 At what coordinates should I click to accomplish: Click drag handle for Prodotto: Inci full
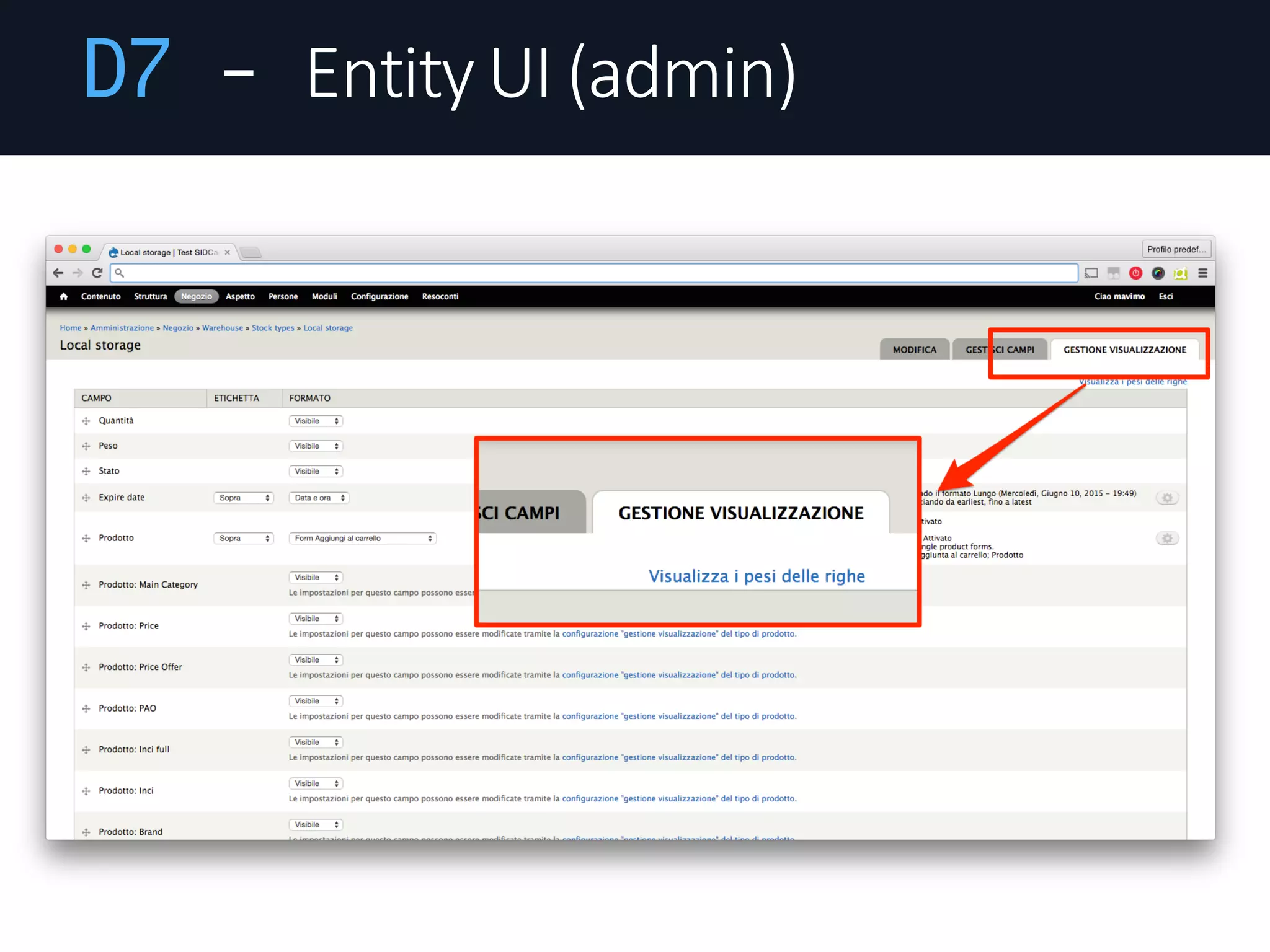[86, 750]
